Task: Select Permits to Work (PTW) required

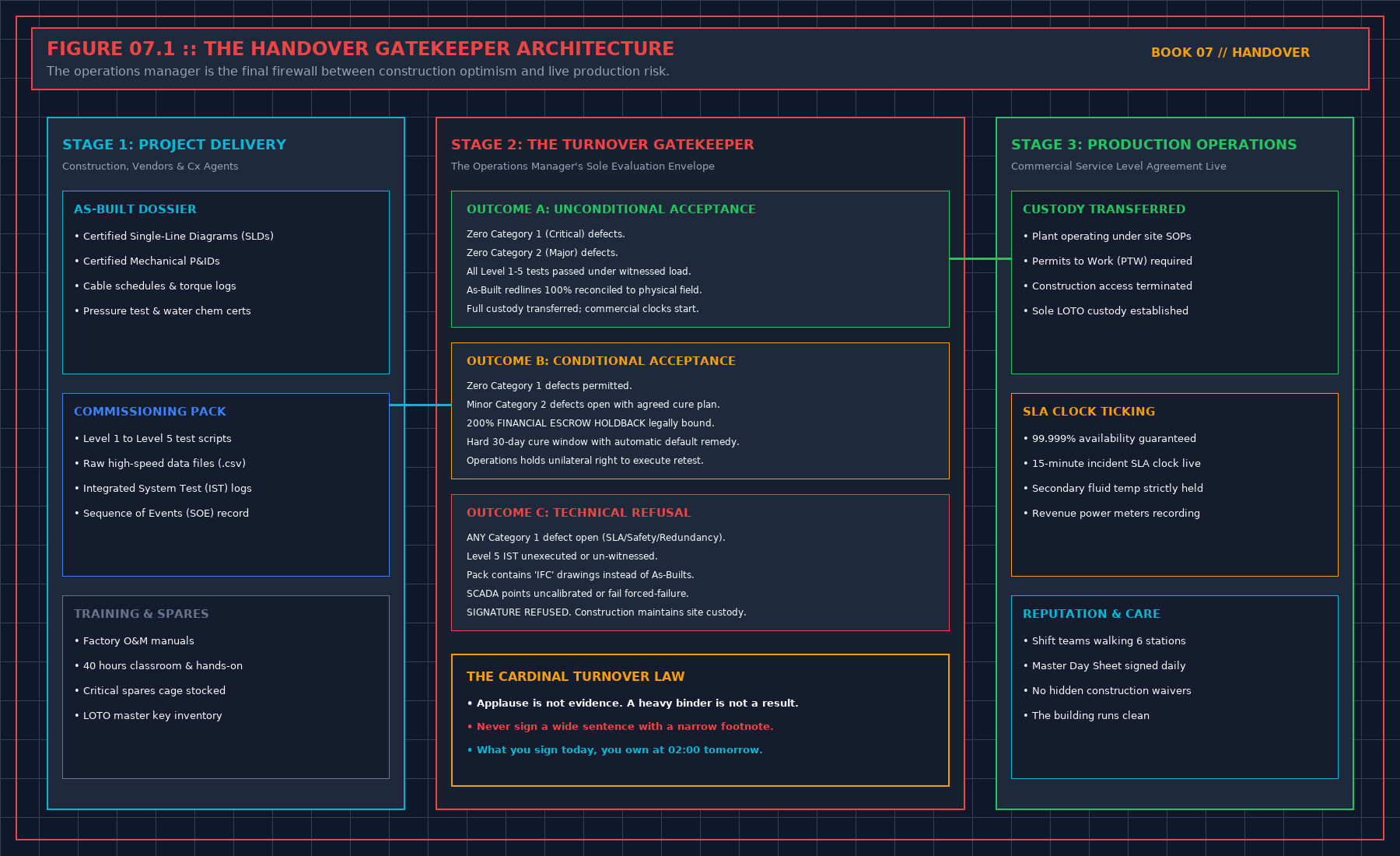Action: click(1108, 261)
